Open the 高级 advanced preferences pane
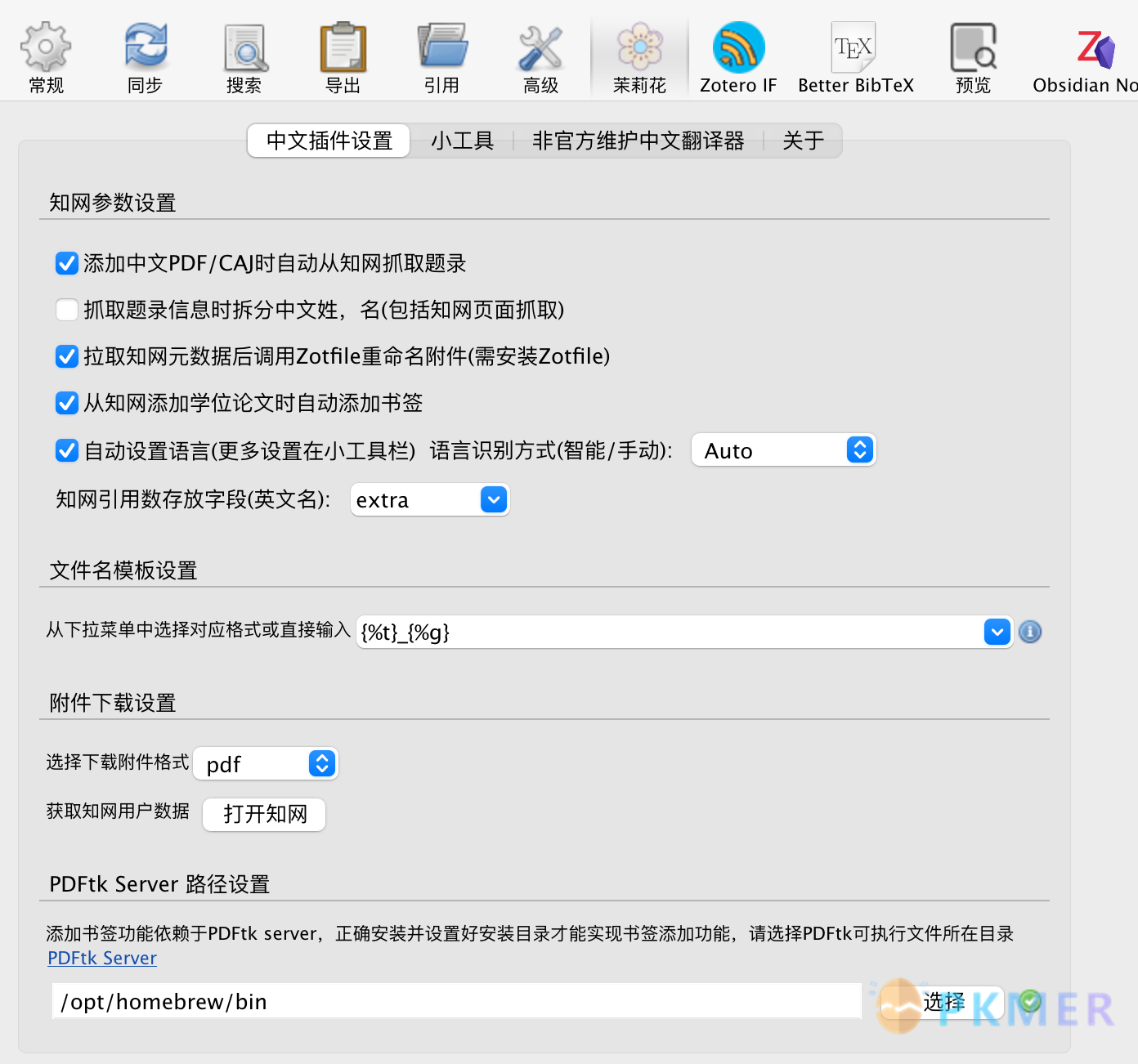1138x1064 pixels. click(541, 57)
